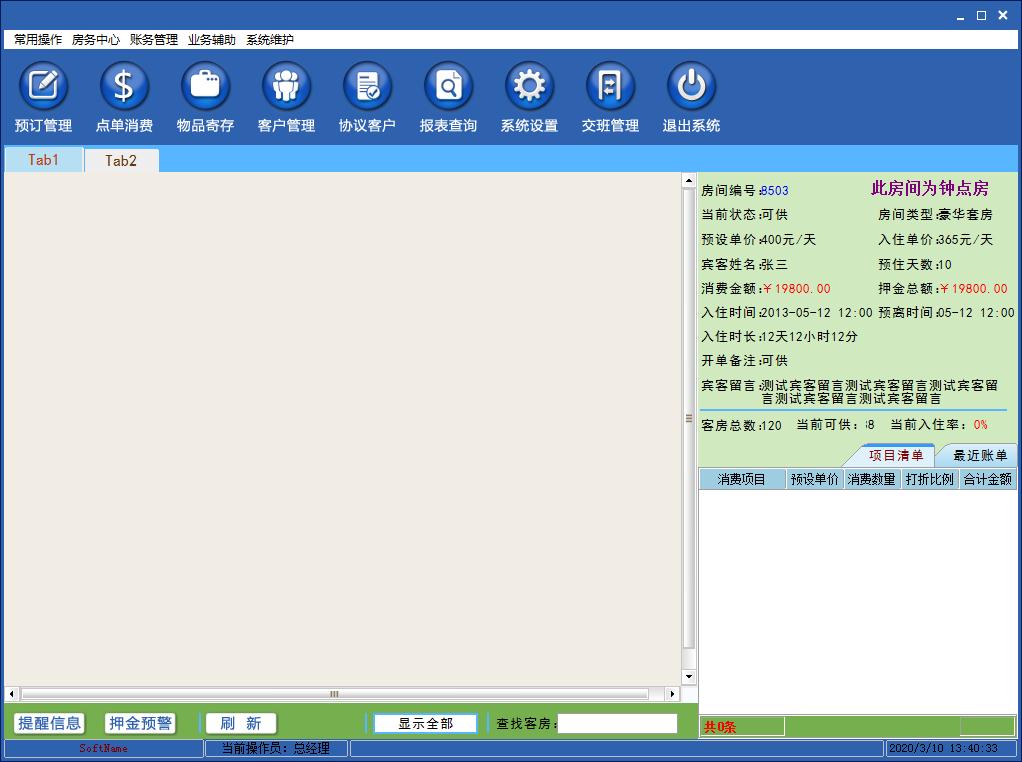
Task: Open 协议客户 document check icon
Action: (367, 86)
